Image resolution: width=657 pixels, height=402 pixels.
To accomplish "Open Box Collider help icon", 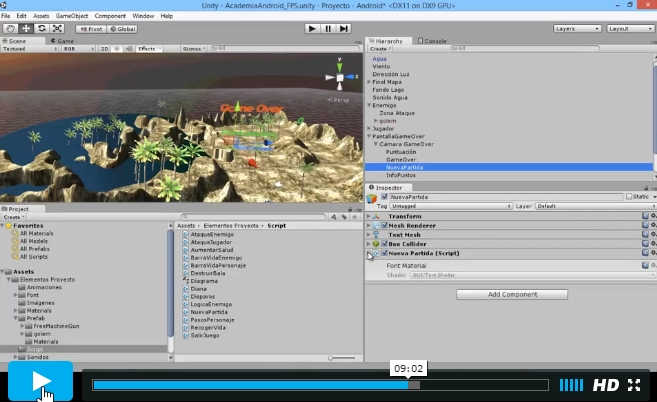I will click(x=645, y=244).
